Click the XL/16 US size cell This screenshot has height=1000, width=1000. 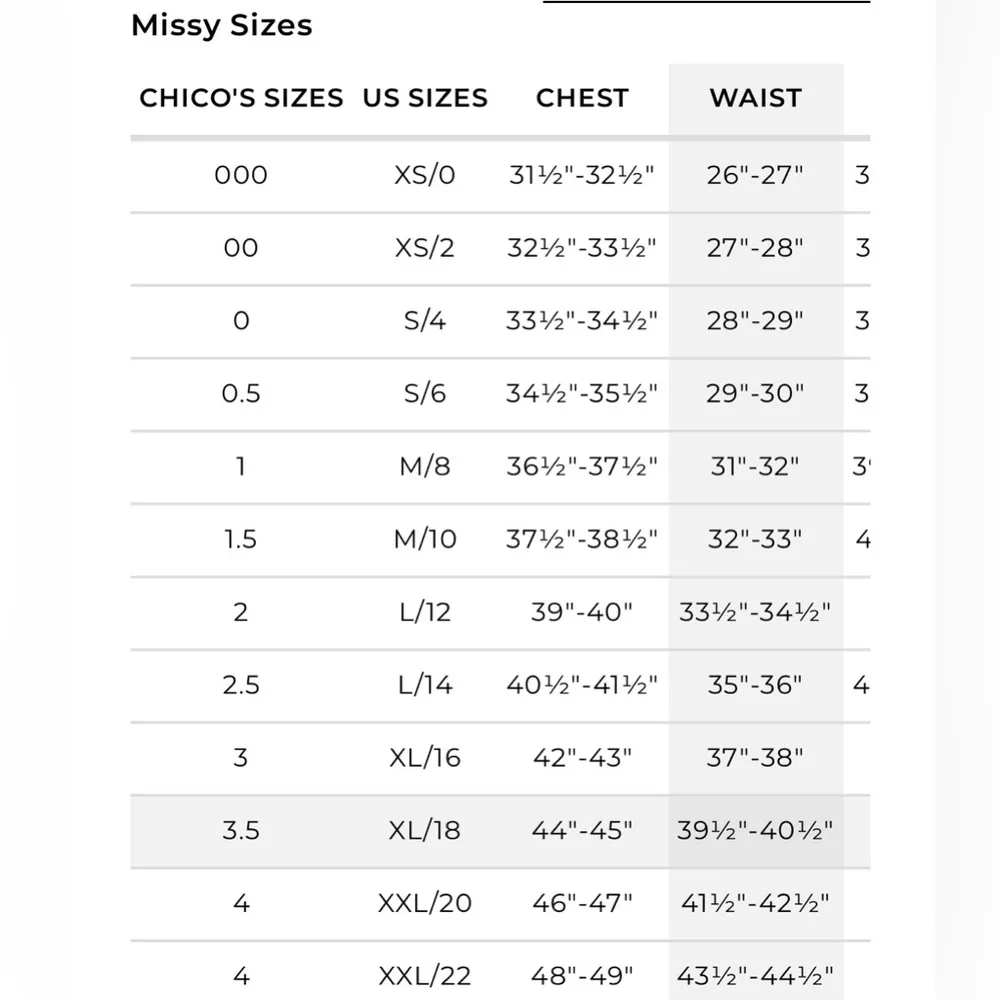pyautogui.click(x=425, y=758)
